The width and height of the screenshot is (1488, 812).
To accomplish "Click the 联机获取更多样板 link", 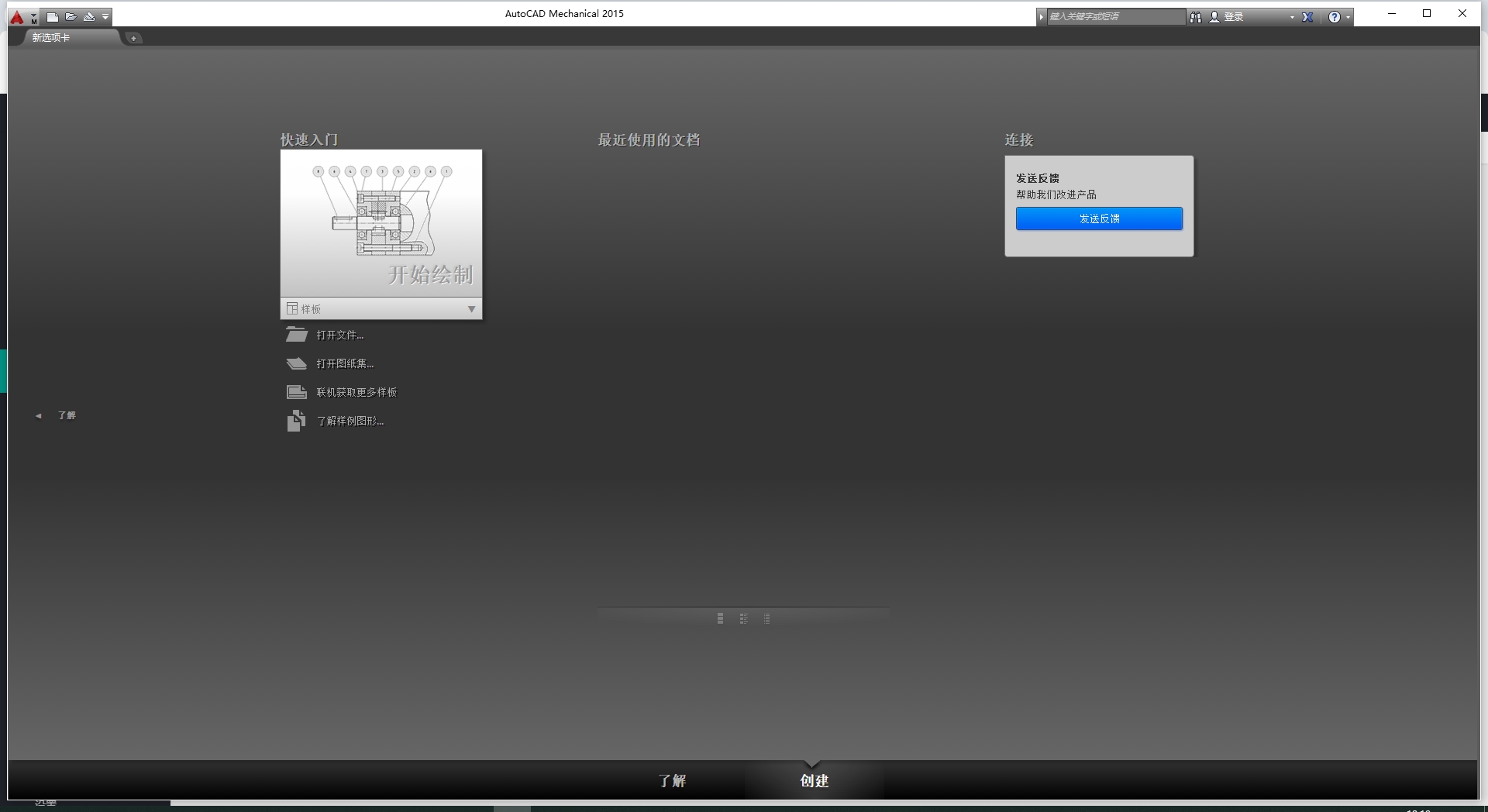I will point(356,392).
